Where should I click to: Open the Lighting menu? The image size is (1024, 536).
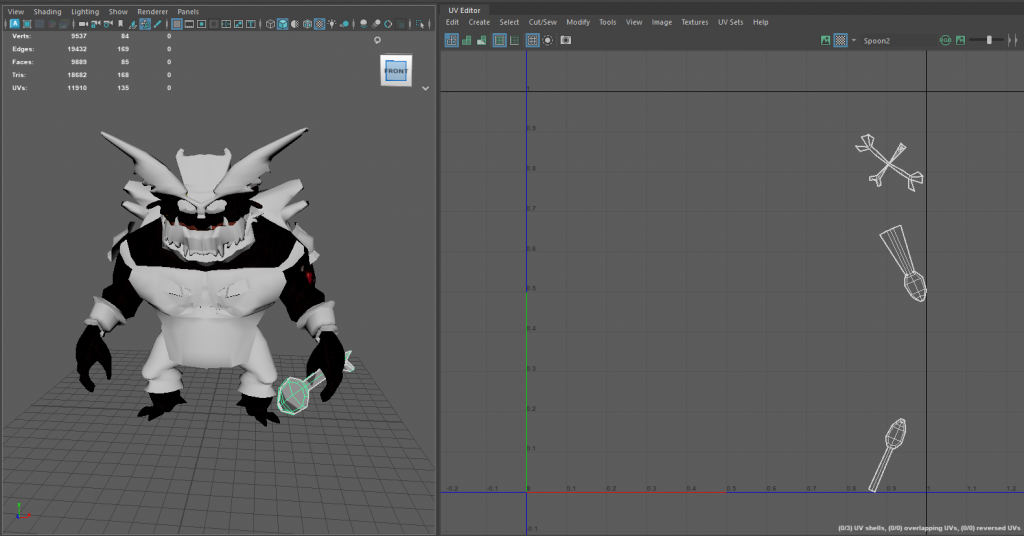point(85,12)
